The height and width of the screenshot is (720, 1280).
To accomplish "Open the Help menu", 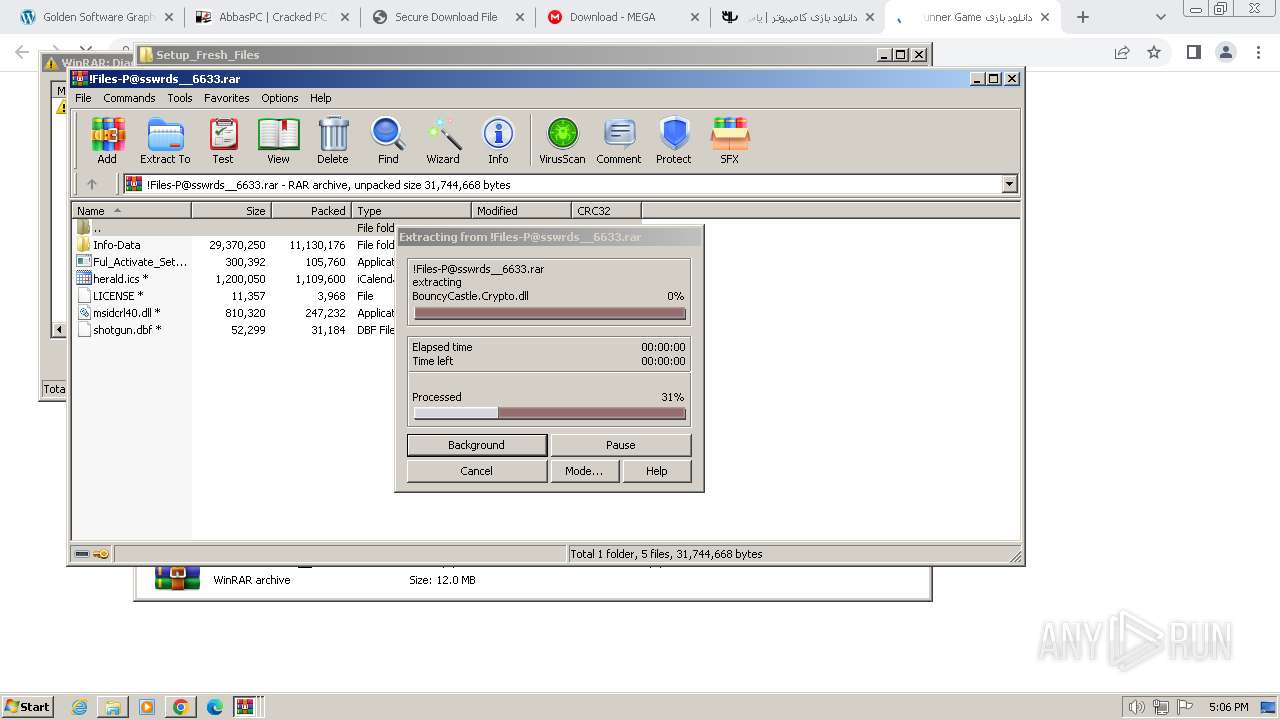I will coord(321,98).
